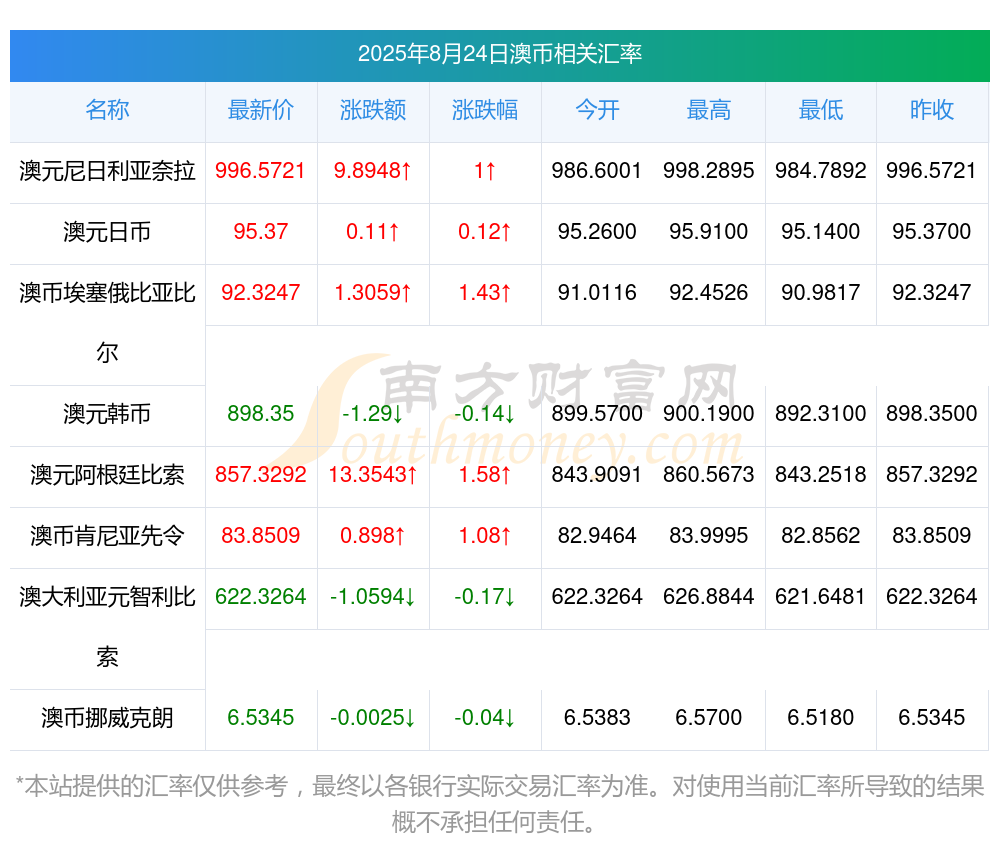Click low value 90.9817

(x=821, y=293)
